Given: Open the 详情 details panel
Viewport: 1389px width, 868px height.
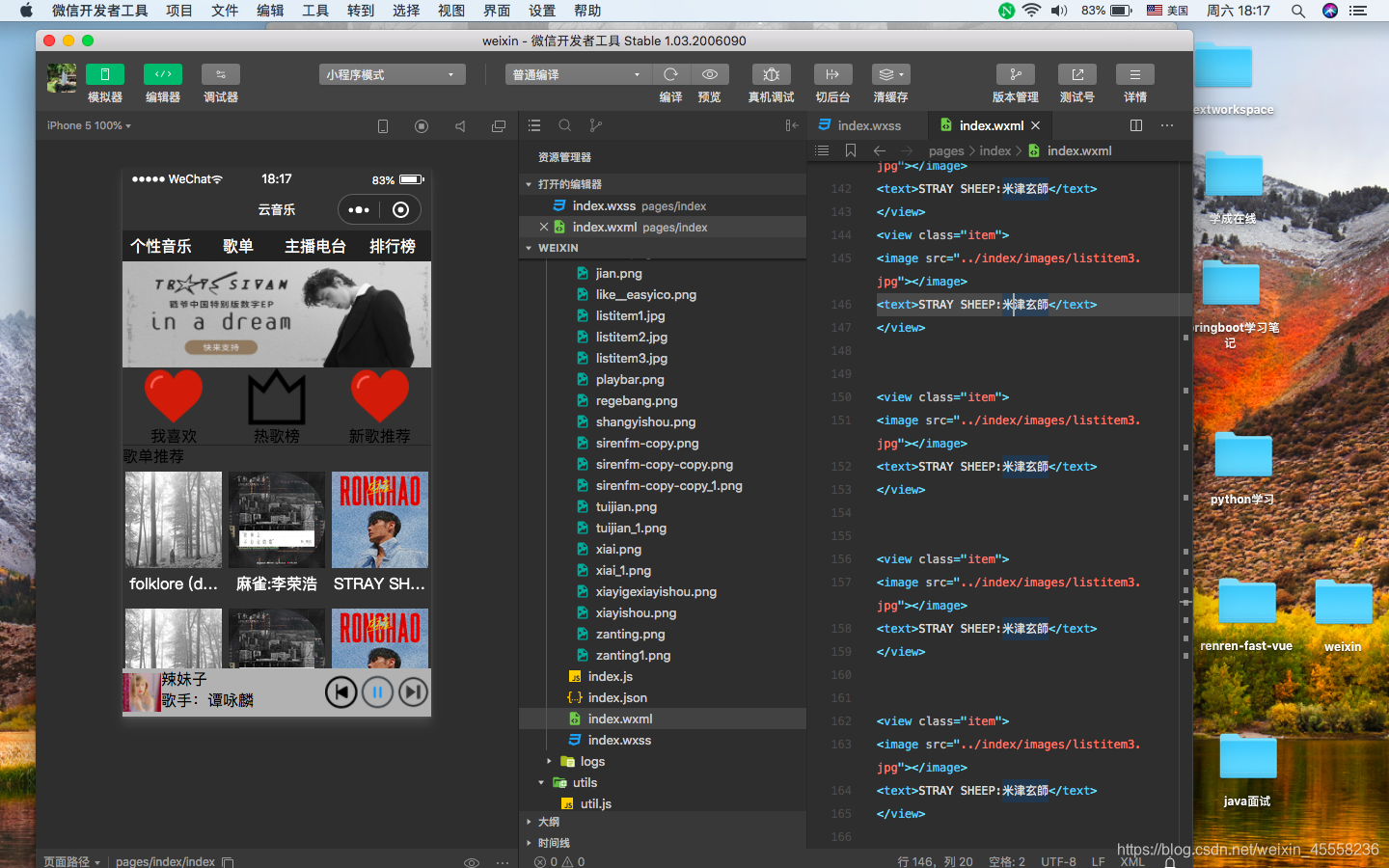Looking at the screenshot, I should coord(1135,74).
